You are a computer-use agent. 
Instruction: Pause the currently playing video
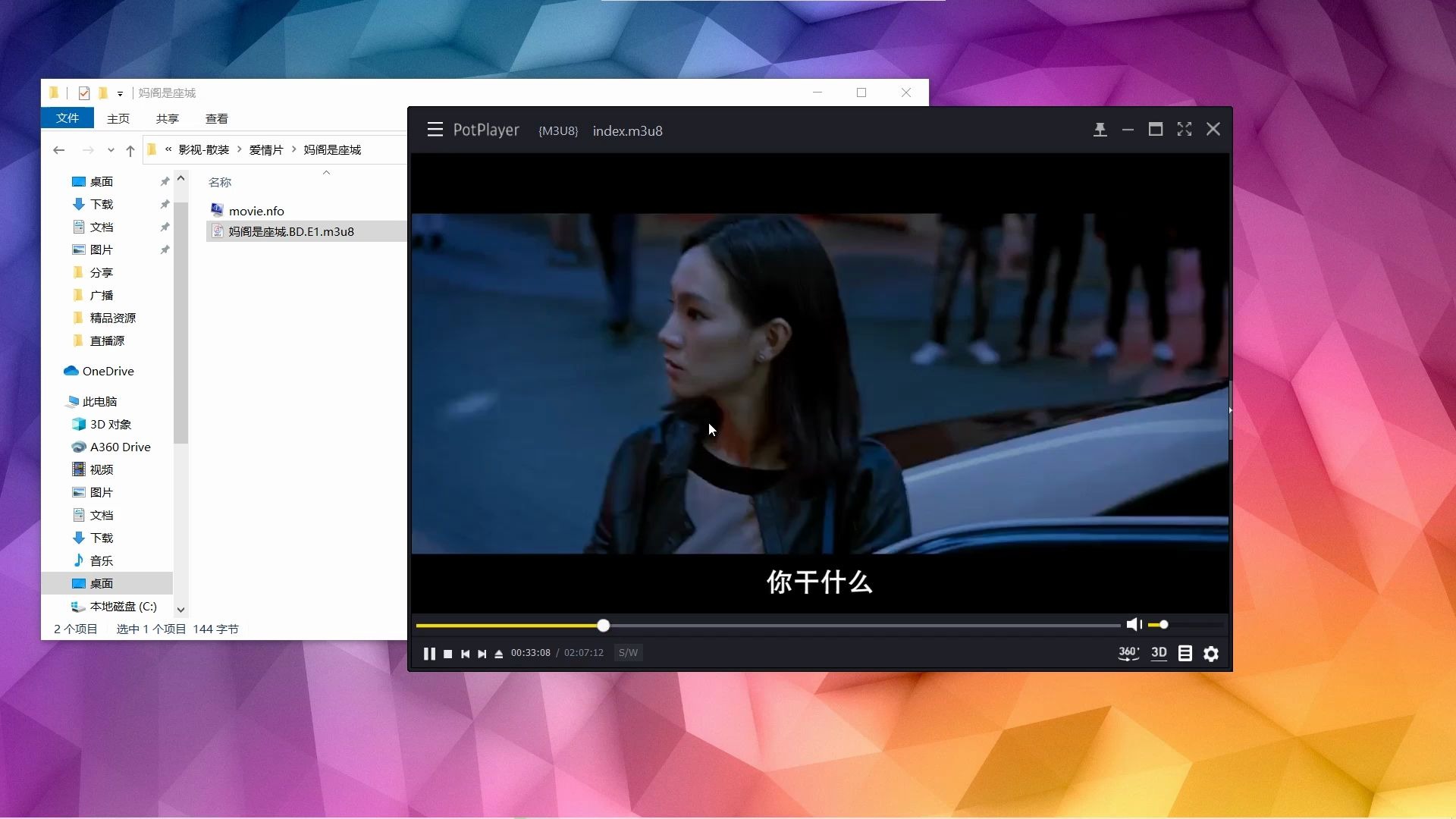click(x=428, y=652)
